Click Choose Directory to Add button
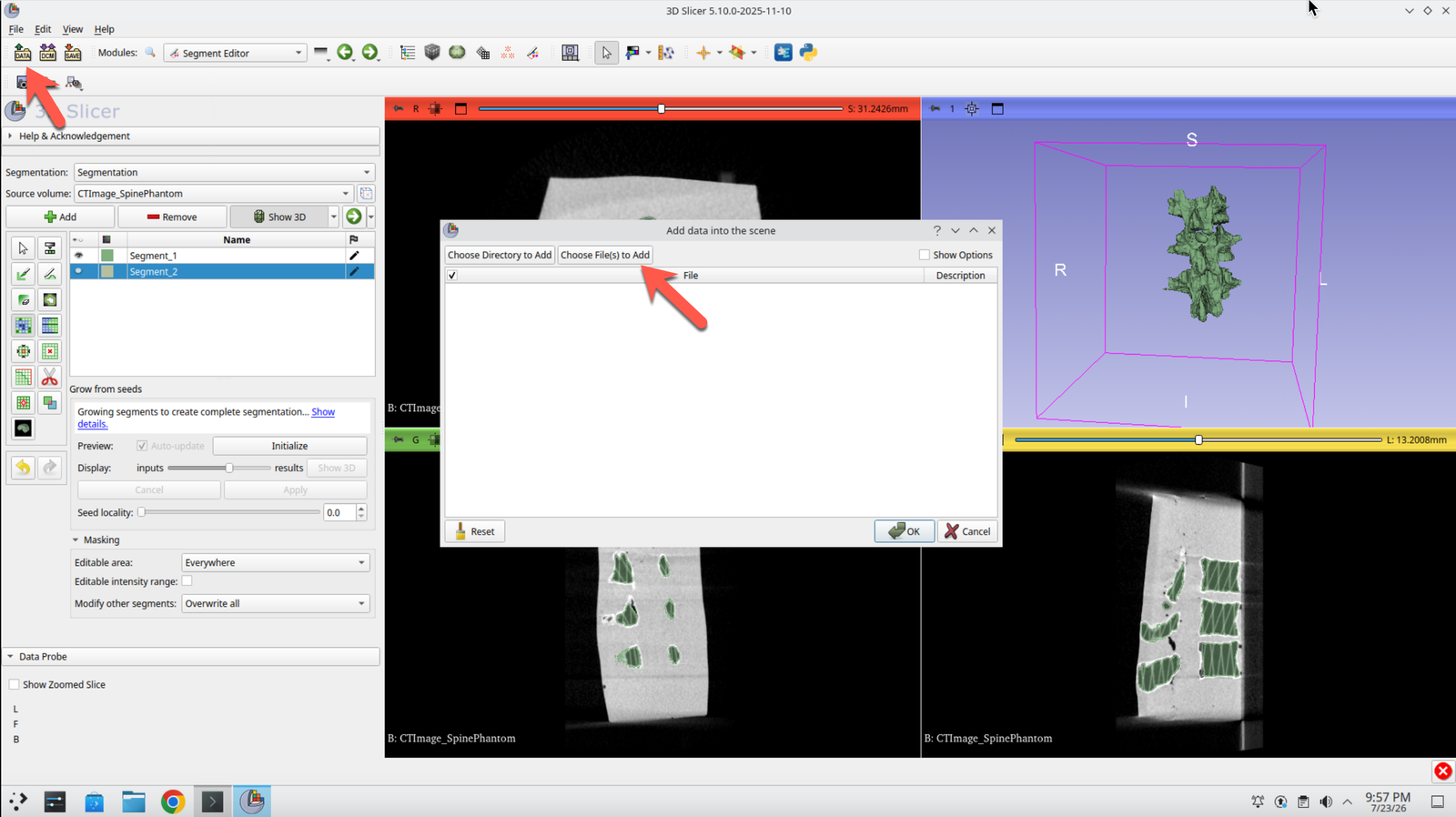 click(500, 255)
